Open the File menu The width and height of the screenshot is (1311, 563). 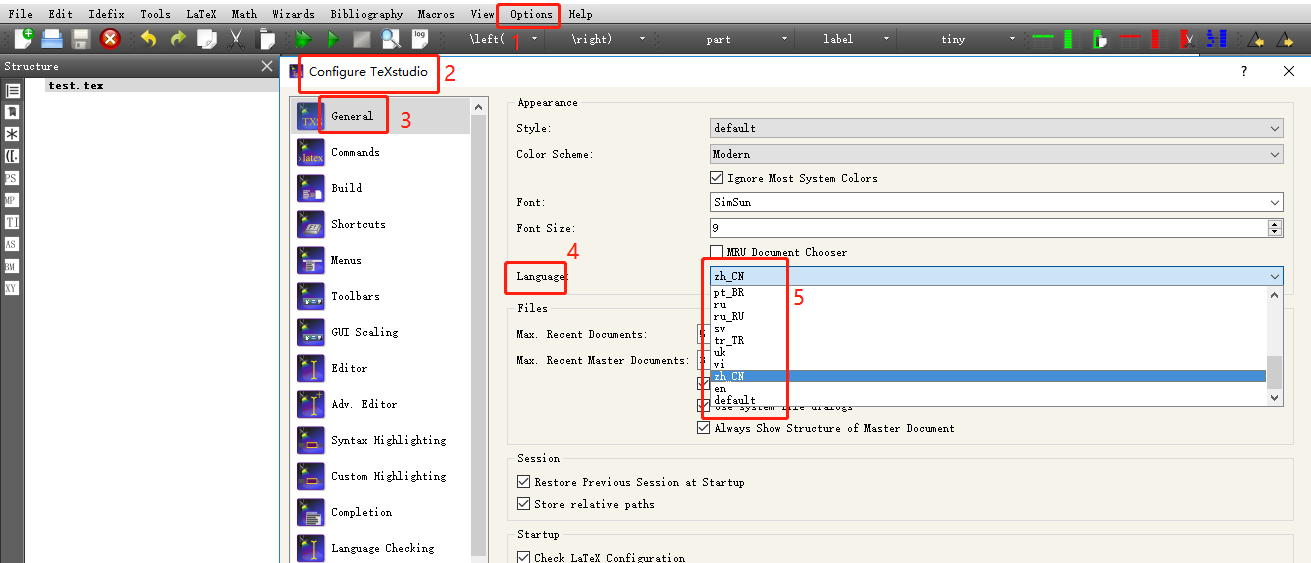pyautogui.click(x=20, y=14)
